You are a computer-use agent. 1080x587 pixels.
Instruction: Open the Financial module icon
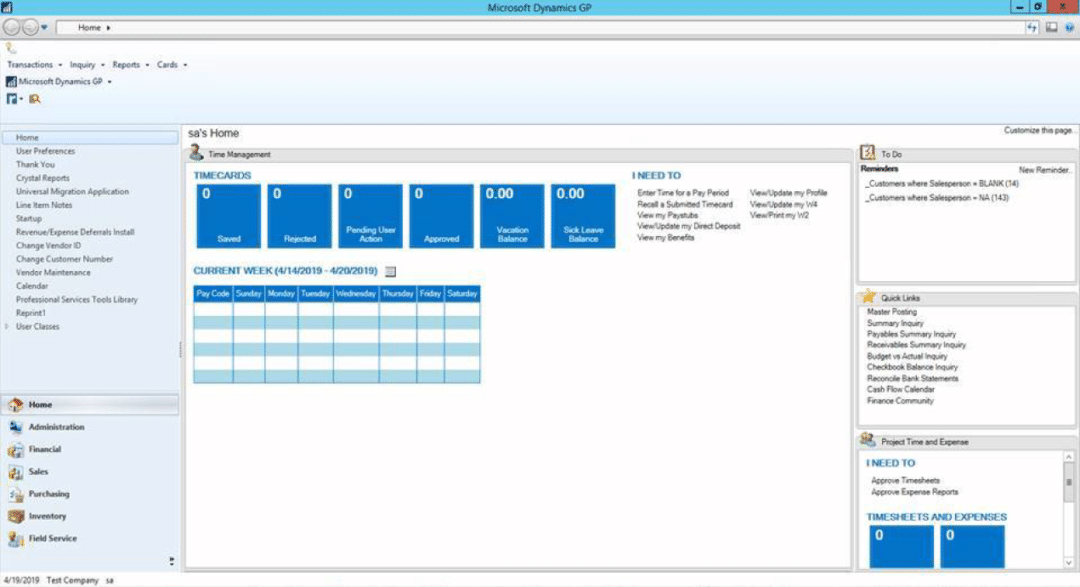[17, 449]
